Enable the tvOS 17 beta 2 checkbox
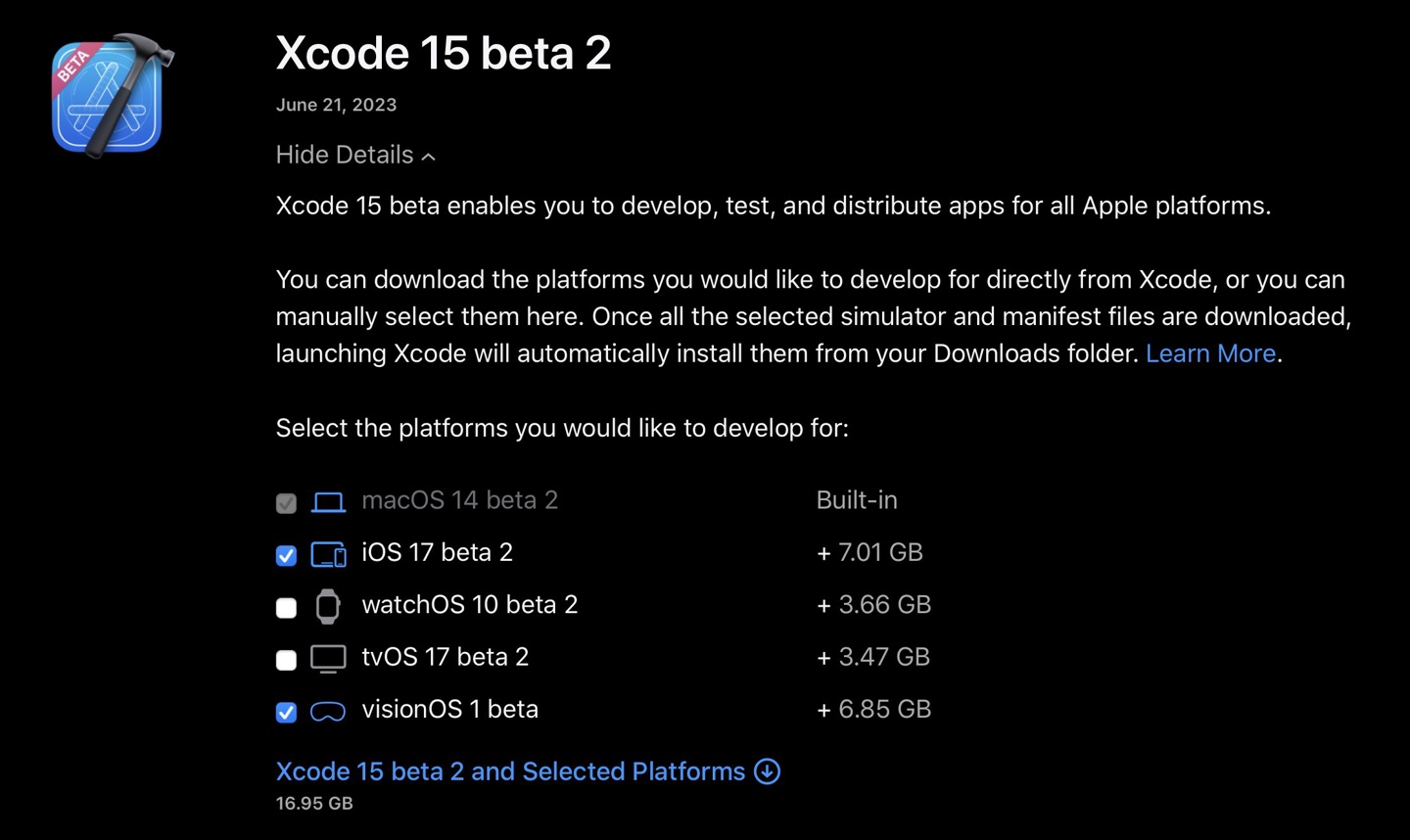The image size is (1410, 840). pyautogui.click(x=286, y=660)
